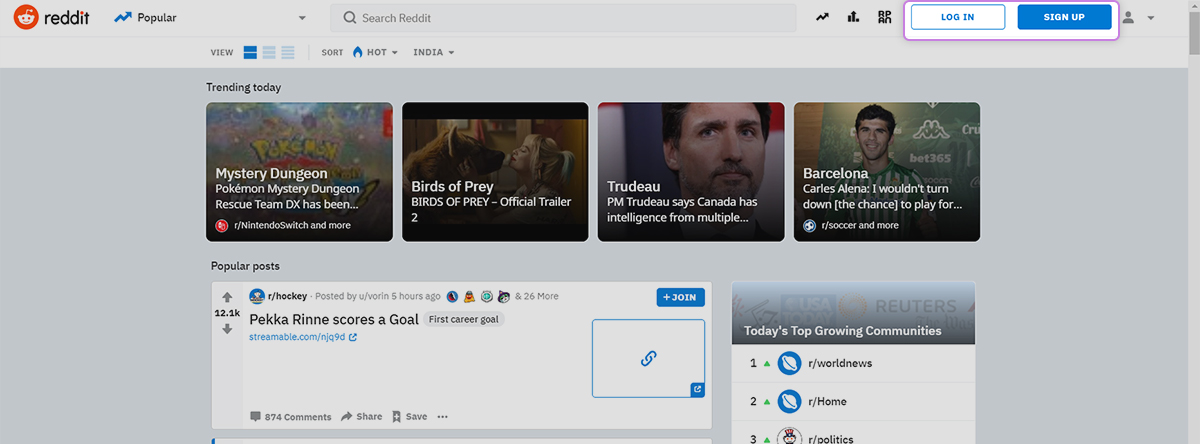
Task: Select the classic view layout icon
Action: pos(269,52)
